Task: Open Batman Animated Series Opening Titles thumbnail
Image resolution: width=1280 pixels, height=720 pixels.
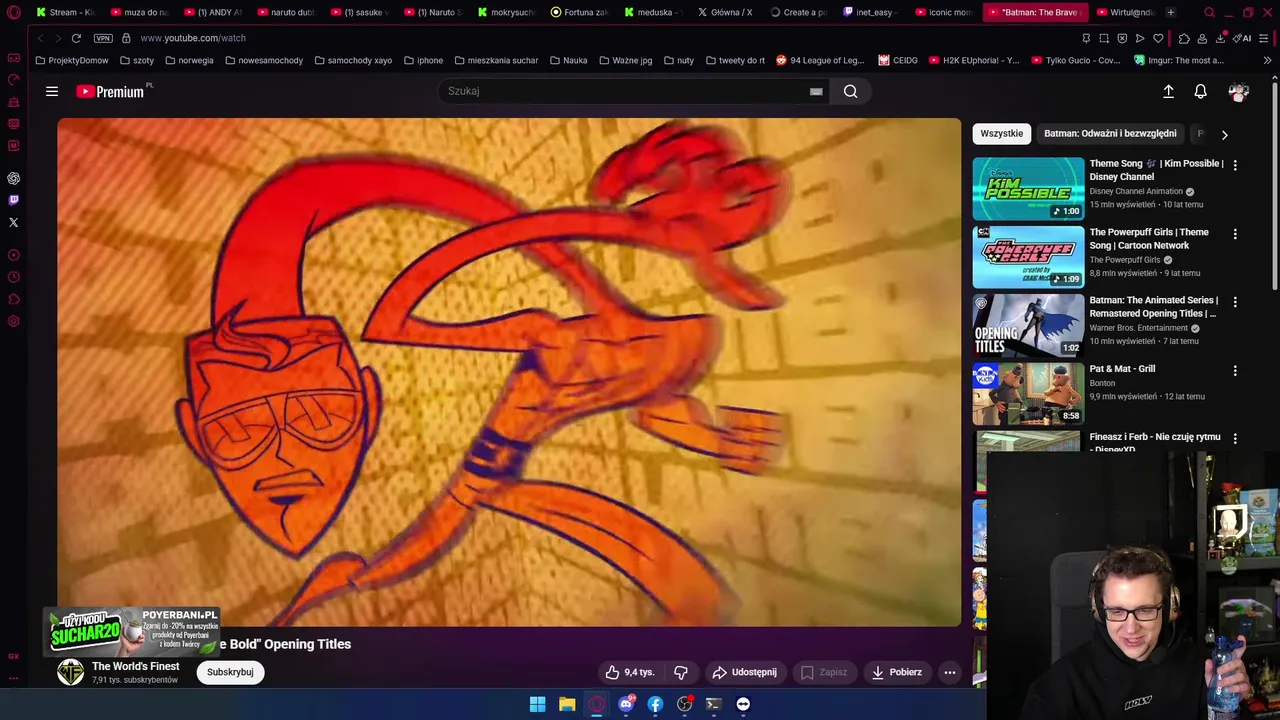Action: (1028, 325)
